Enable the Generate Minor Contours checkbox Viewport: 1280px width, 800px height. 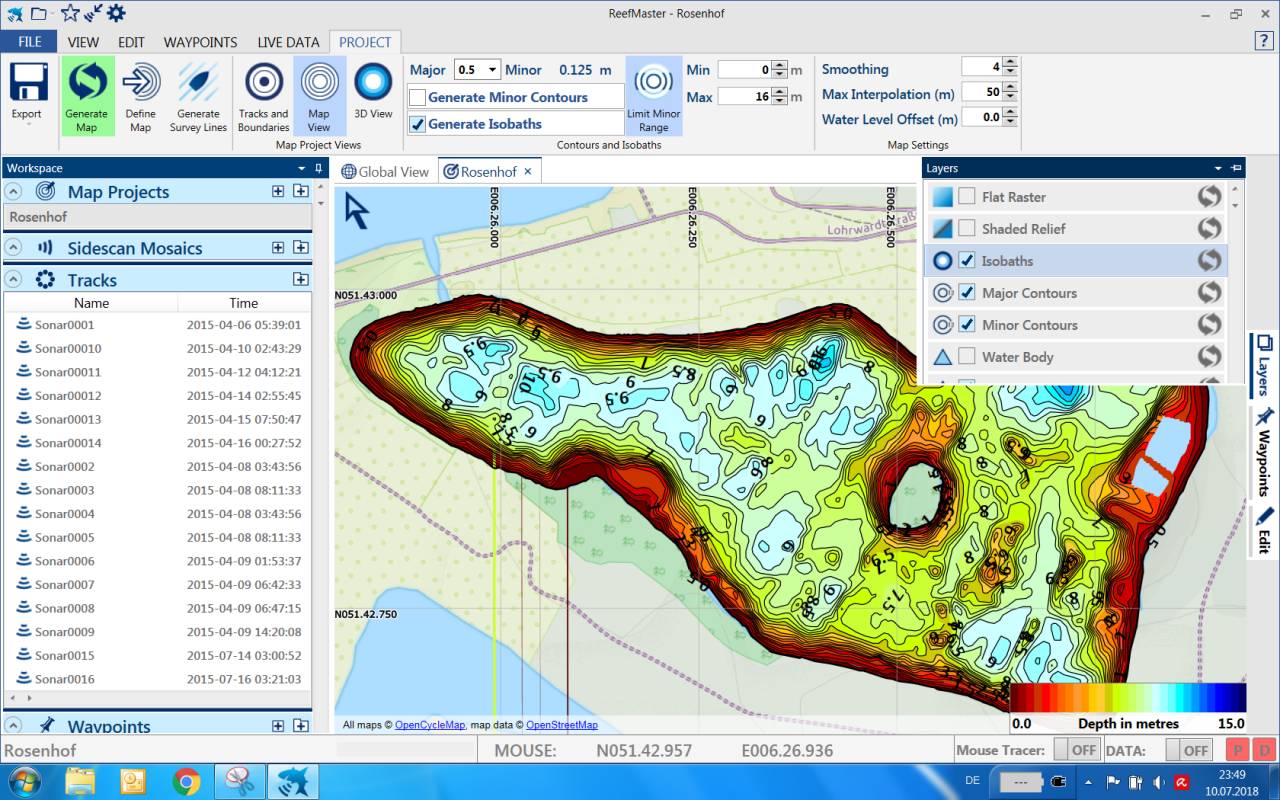click(418, 98)
